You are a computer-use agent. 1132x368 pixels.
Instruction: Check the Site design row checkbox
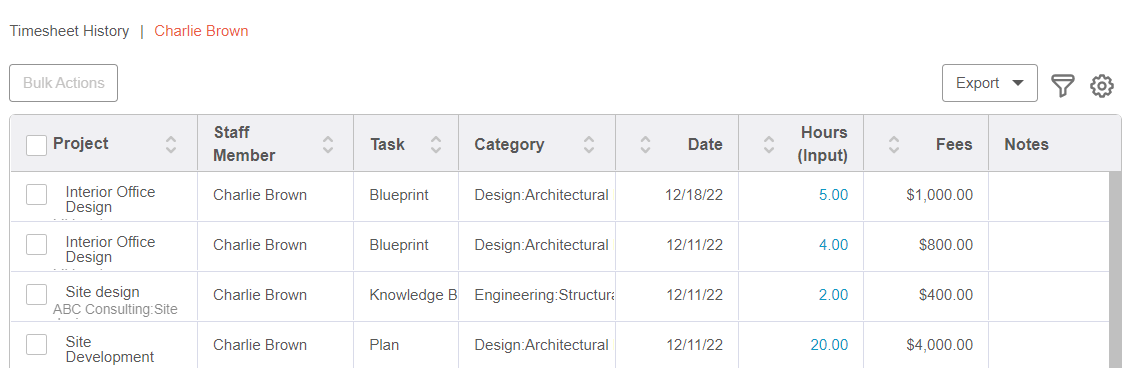click(x=37, y=294)
